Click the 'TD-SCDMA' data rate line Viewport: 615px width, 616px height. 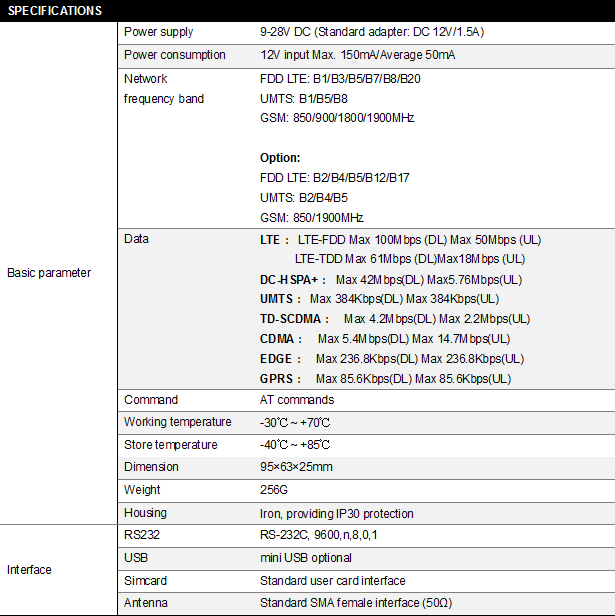pos(395,319)
